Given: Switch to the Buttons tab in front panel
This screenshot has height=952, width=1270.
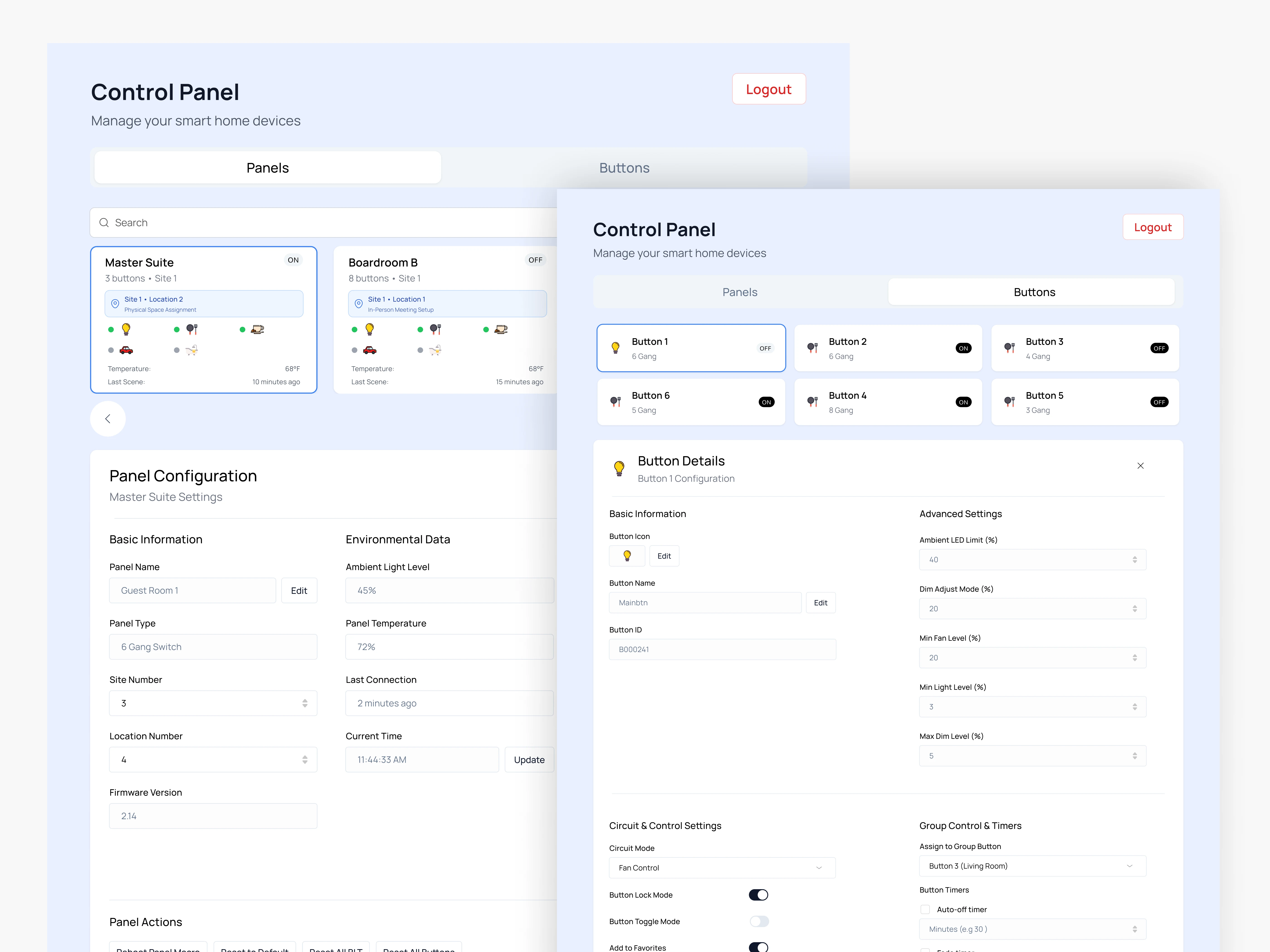Looking at the screenshot, I should coord(1034,292).
